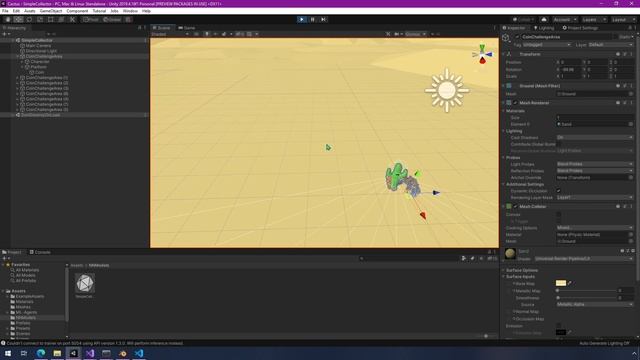This screenshot has width=640, height=360.
Task: Open the Layer Default dropdown in Inspector
Action: (x=611, y=44)
